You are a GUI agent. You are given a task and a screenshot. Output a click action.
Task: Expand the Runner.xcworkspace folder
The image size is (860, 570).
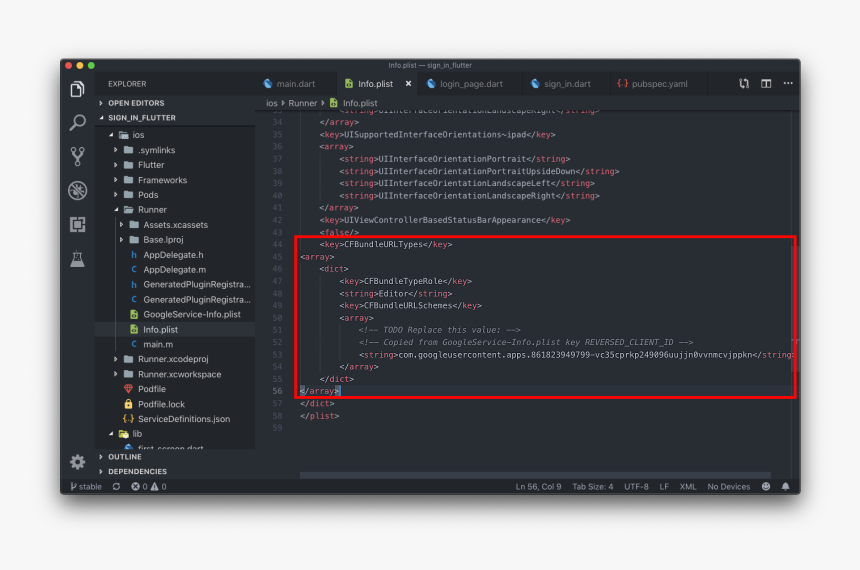pos(176,374)
